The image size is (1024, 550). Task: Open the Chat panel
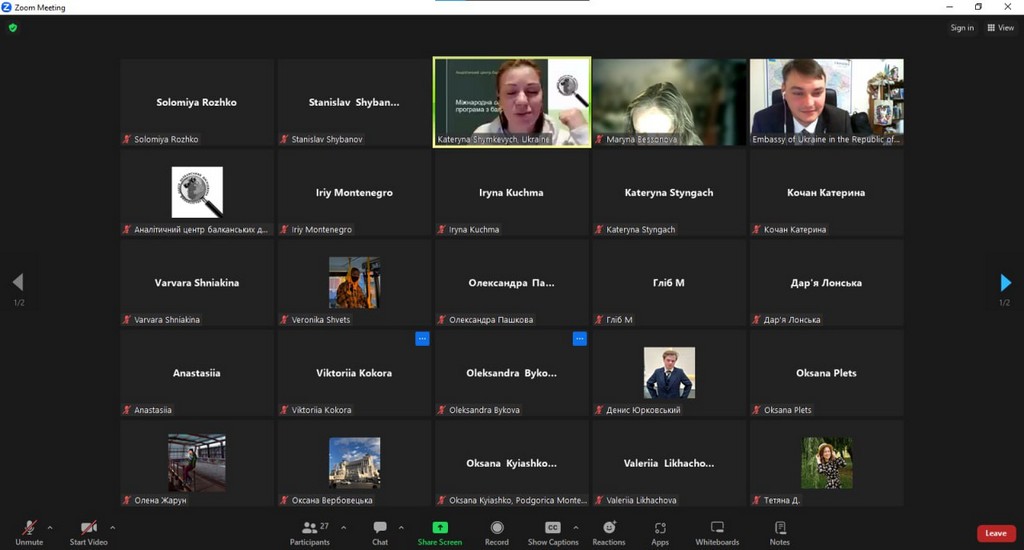(x=380, y=532)
